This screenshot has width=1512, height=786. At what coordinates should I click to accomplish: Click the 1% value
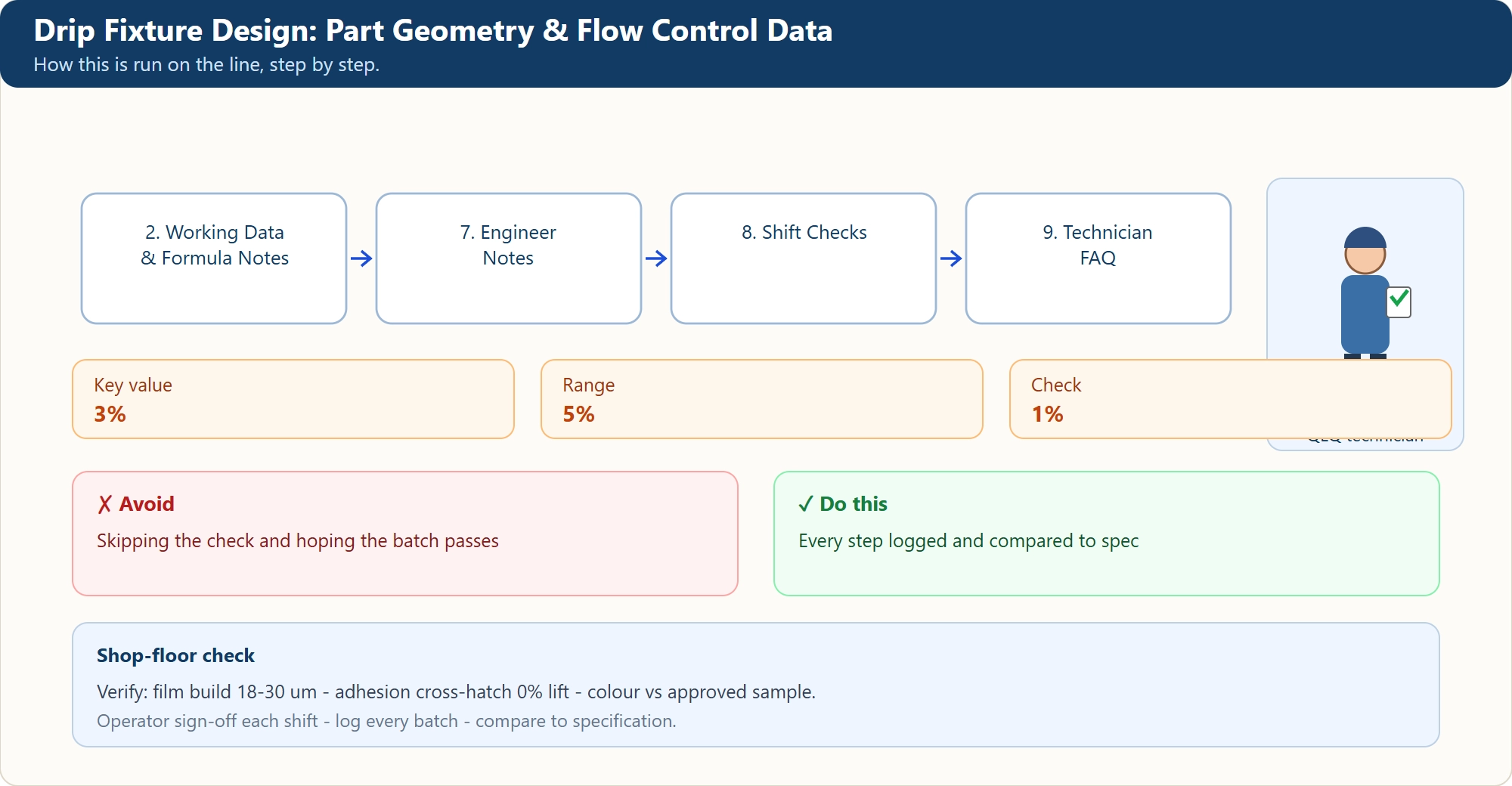(1047, 414)
